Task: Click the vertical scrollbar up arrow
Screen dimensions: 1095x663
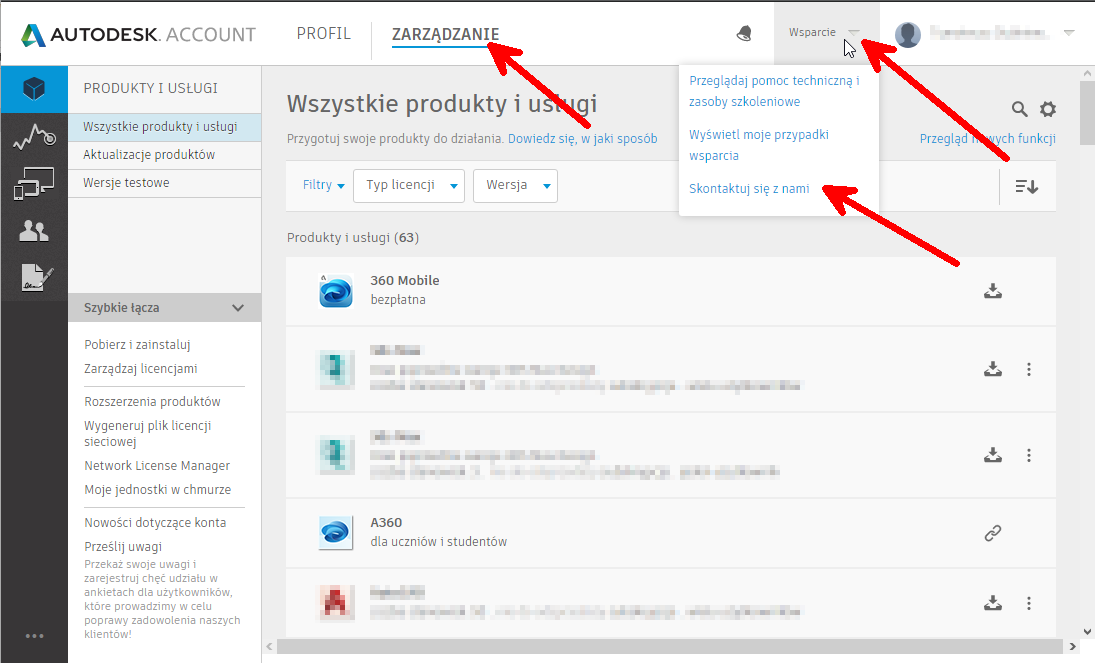Action: [1087, 73]
